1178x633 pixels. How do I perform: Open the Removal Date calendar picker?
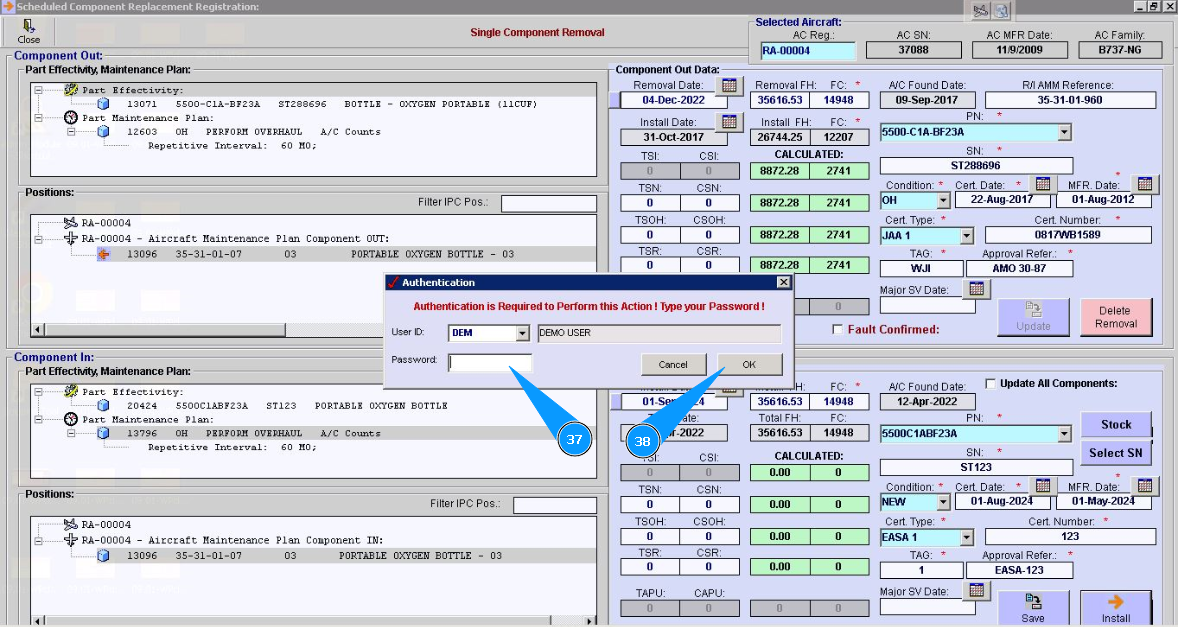pyautogui.click(x=729, y=86)
